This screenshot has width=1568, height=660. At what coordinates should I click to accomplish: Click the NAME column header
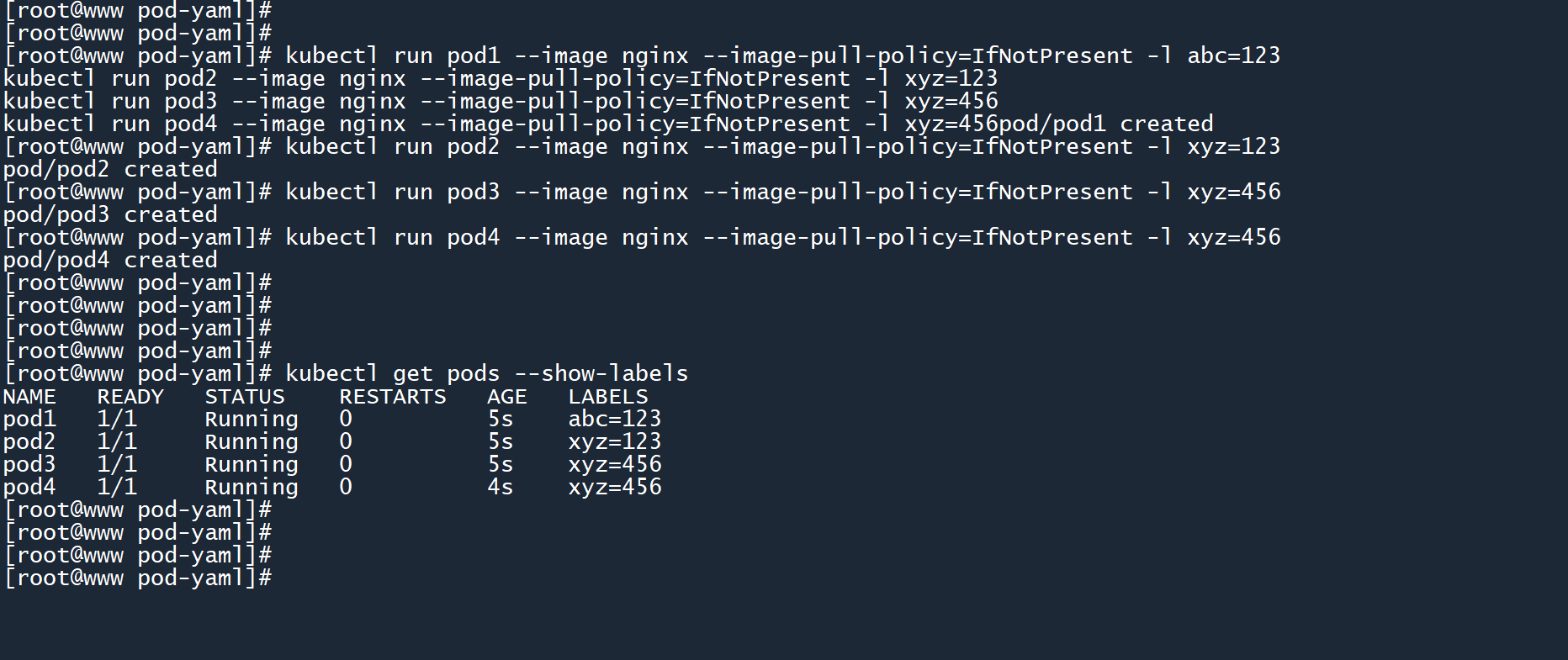[x=29, y=397]
